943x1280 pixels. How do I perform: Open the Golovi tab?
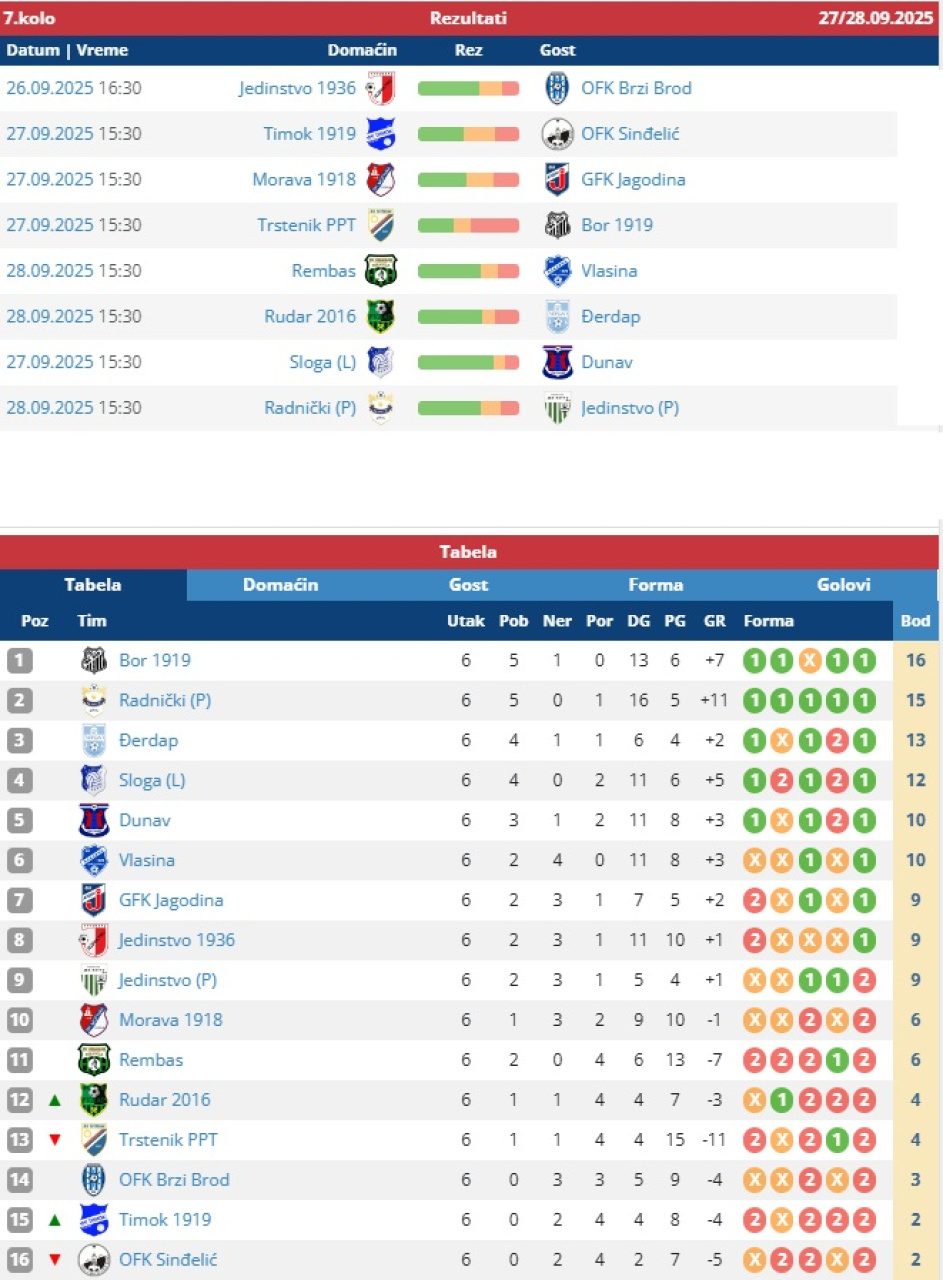(843, 585)
